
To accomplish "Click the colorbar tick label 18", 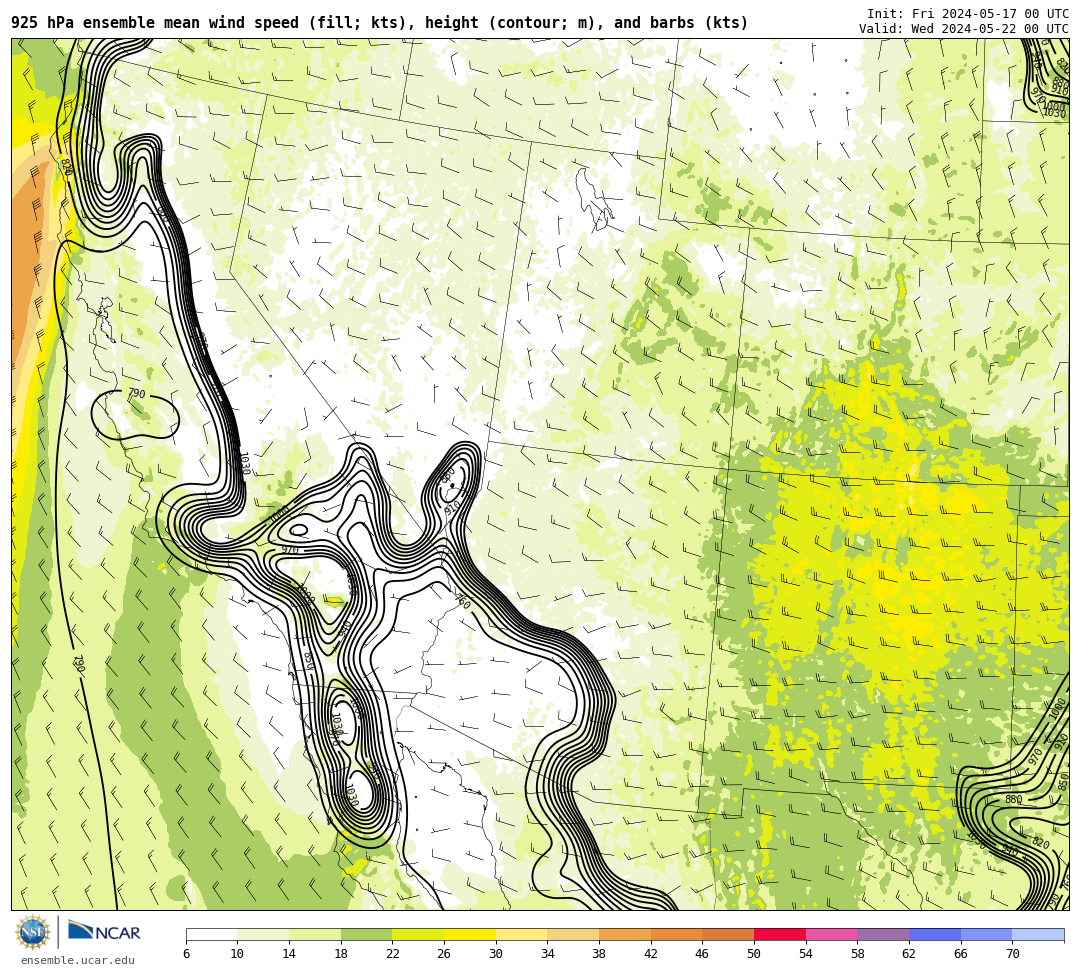I will (341, 954).
